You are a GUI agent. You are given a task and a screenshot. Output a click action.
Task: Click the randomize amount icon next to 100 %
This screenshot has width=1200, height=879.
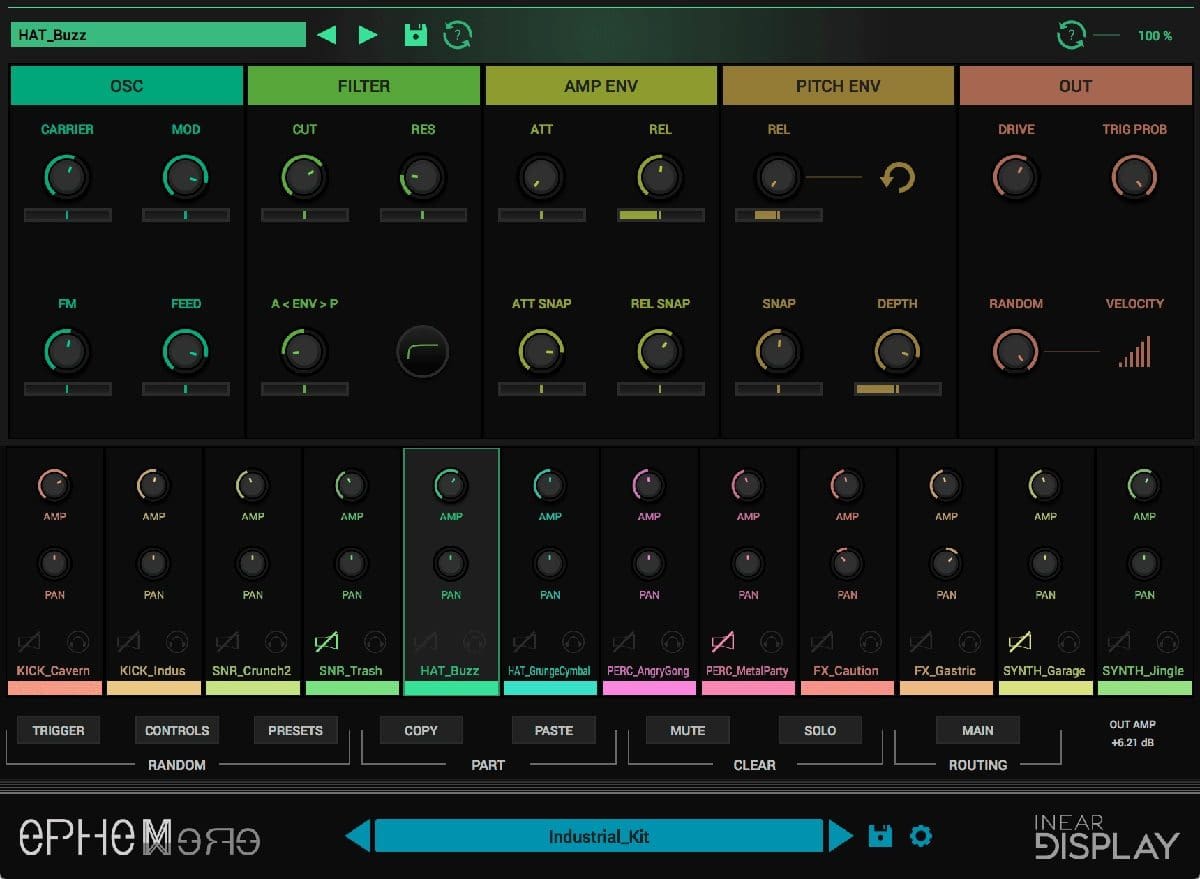(1071, 35)
